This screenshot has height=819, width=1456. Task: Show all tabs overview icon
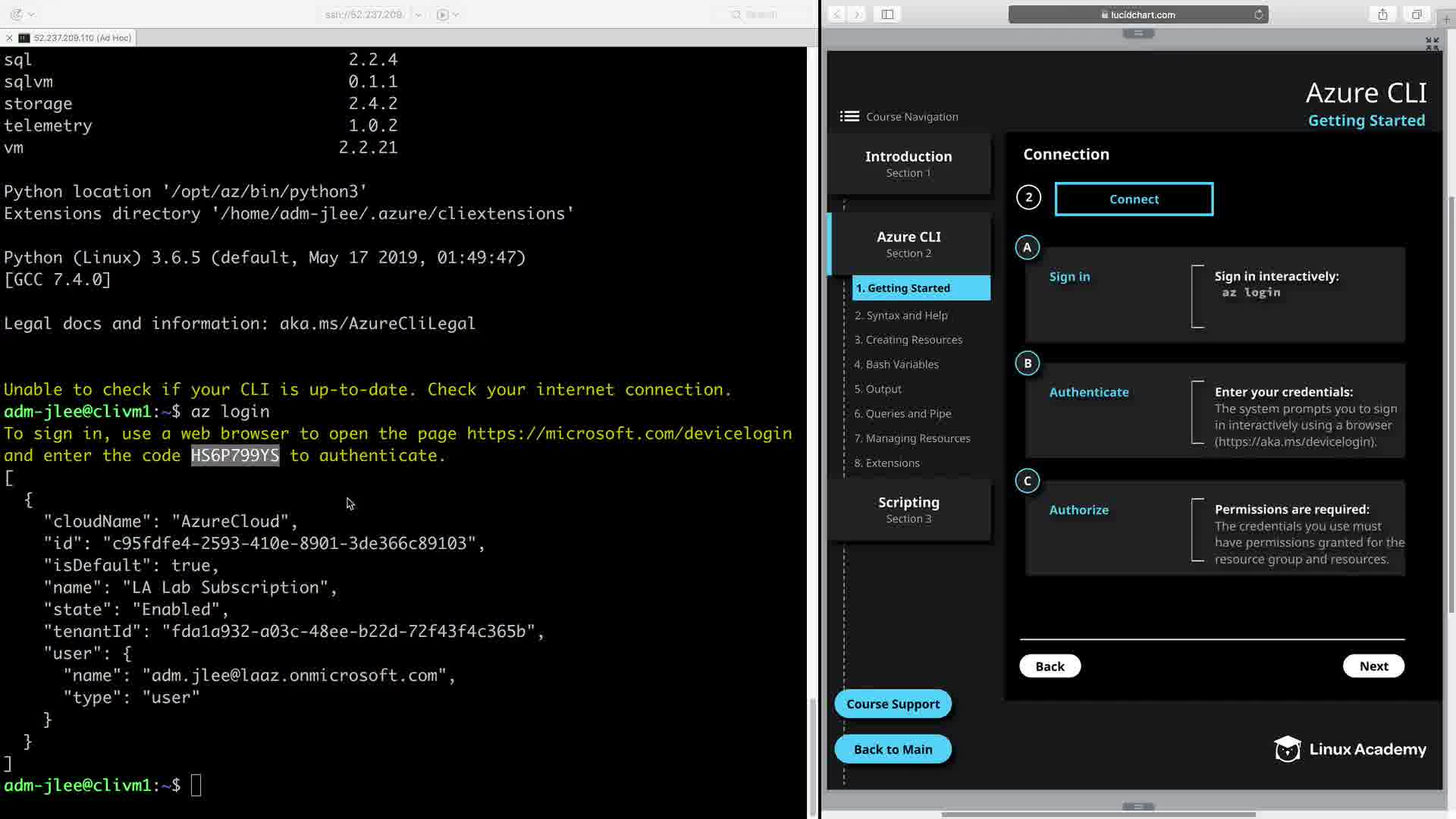tap(1416, 14)
